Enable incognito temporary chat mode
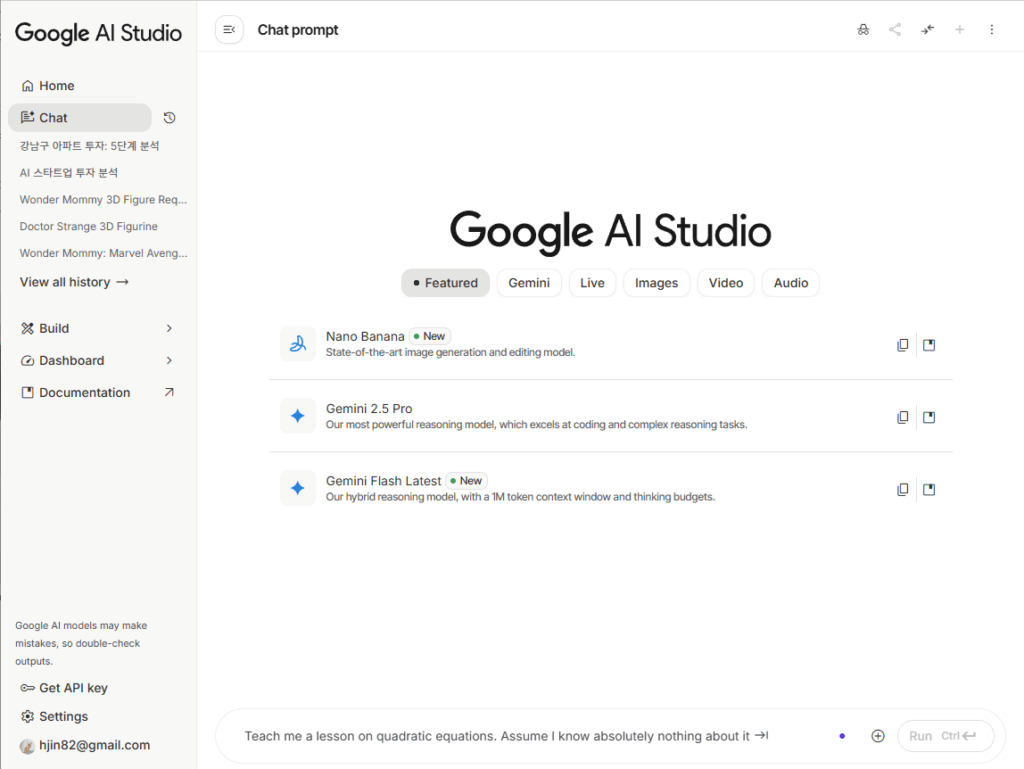 863,29
